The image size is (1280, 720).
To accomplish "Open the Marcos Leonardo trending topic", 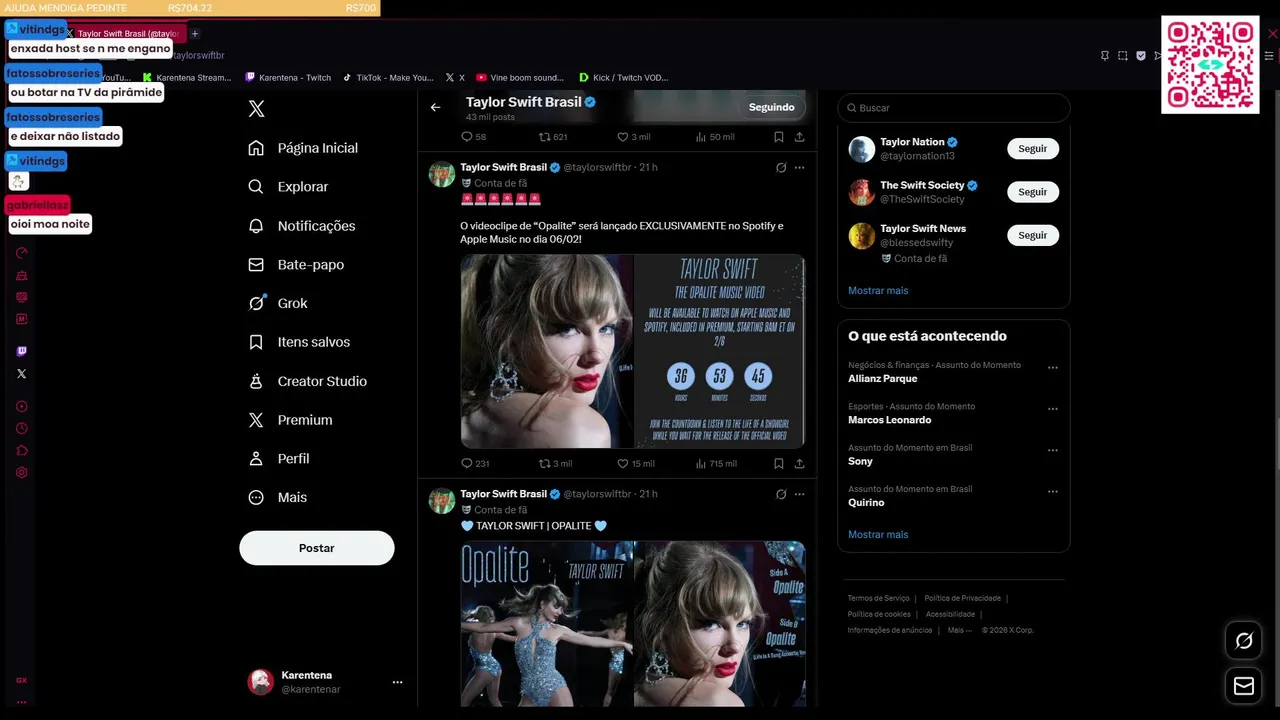I will tap(890, 420).
